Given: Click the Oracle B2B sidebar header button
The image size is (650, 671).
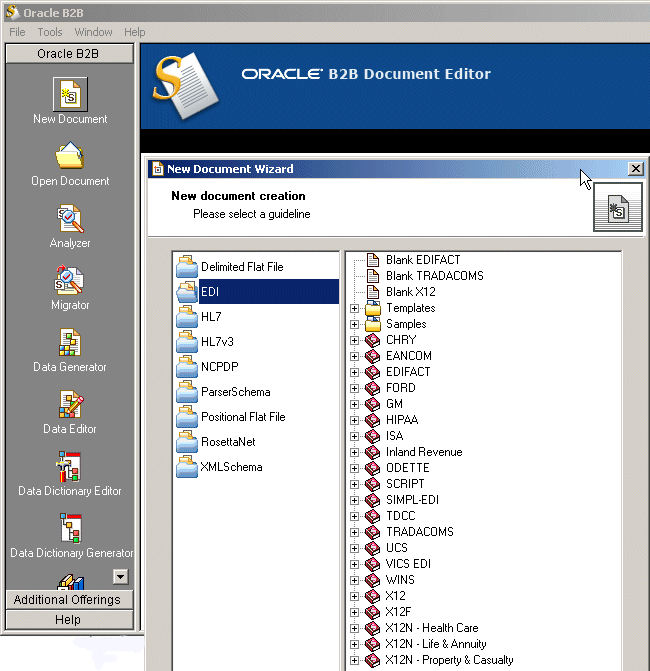Looking at the screenshot, I should pyautogui.click(x=69, y=53).
